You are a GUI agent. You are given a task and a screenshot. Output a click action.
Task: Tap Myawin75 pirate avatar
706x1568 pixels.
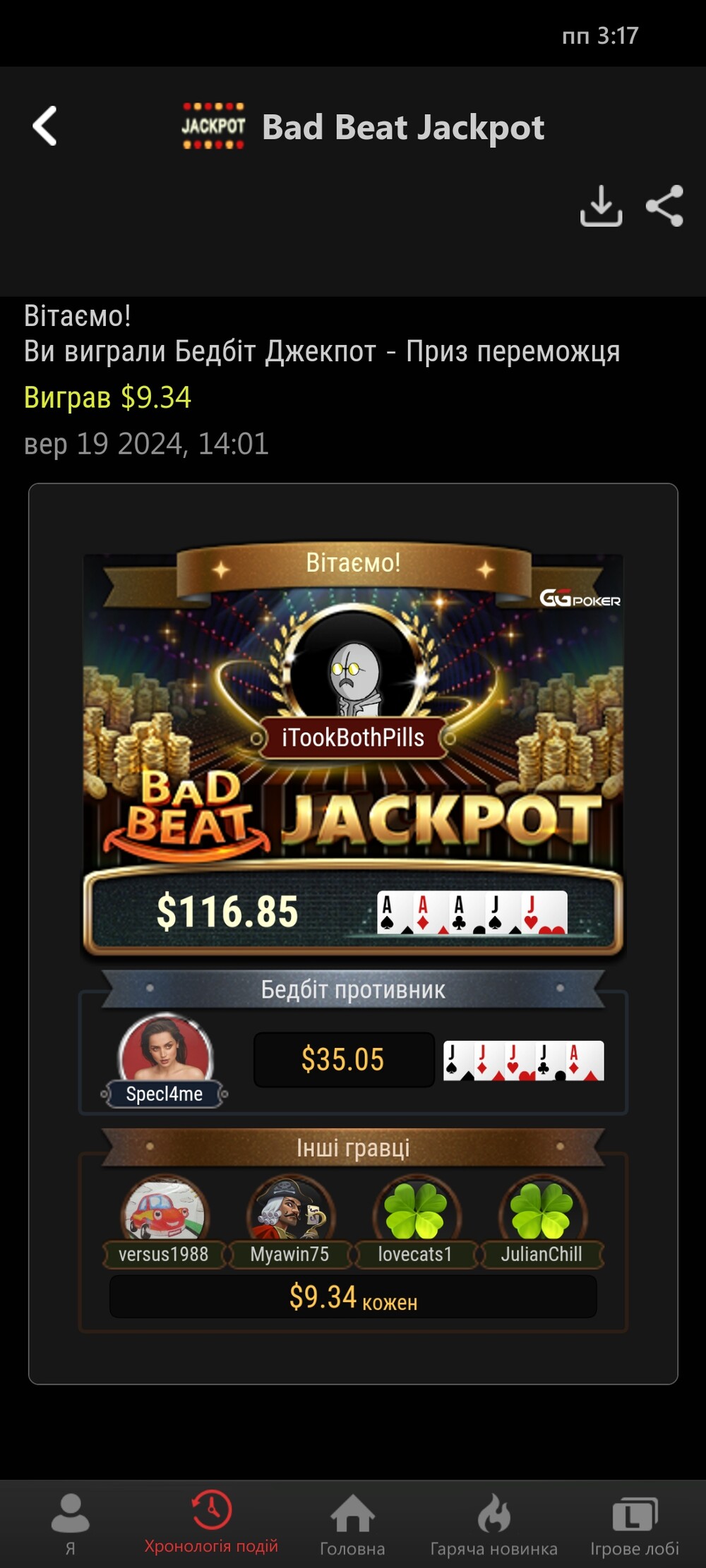point(290,1210)
